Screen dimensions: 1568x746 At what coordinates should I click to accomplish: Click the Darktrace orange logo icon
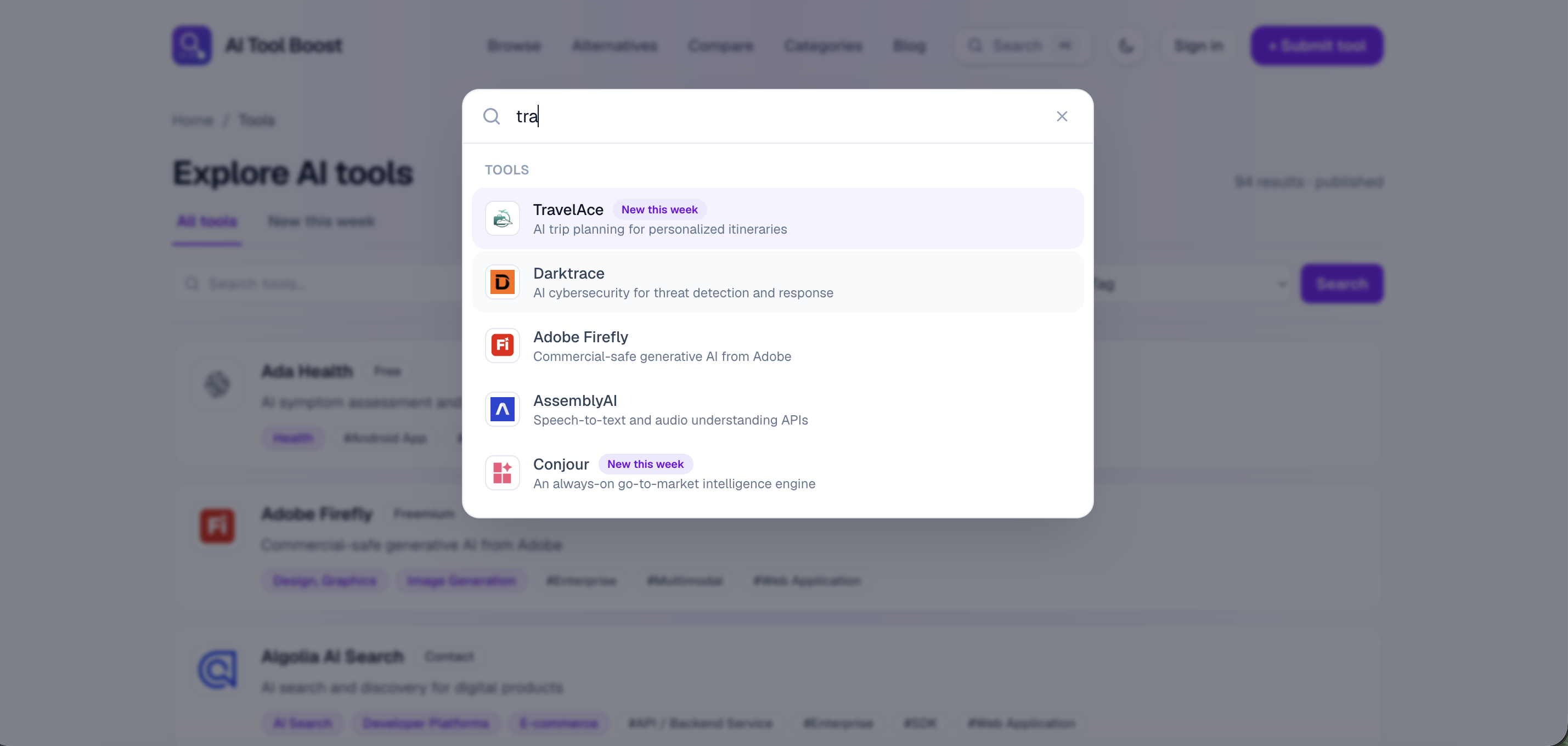pyautogui.click(x=502, y=282)
